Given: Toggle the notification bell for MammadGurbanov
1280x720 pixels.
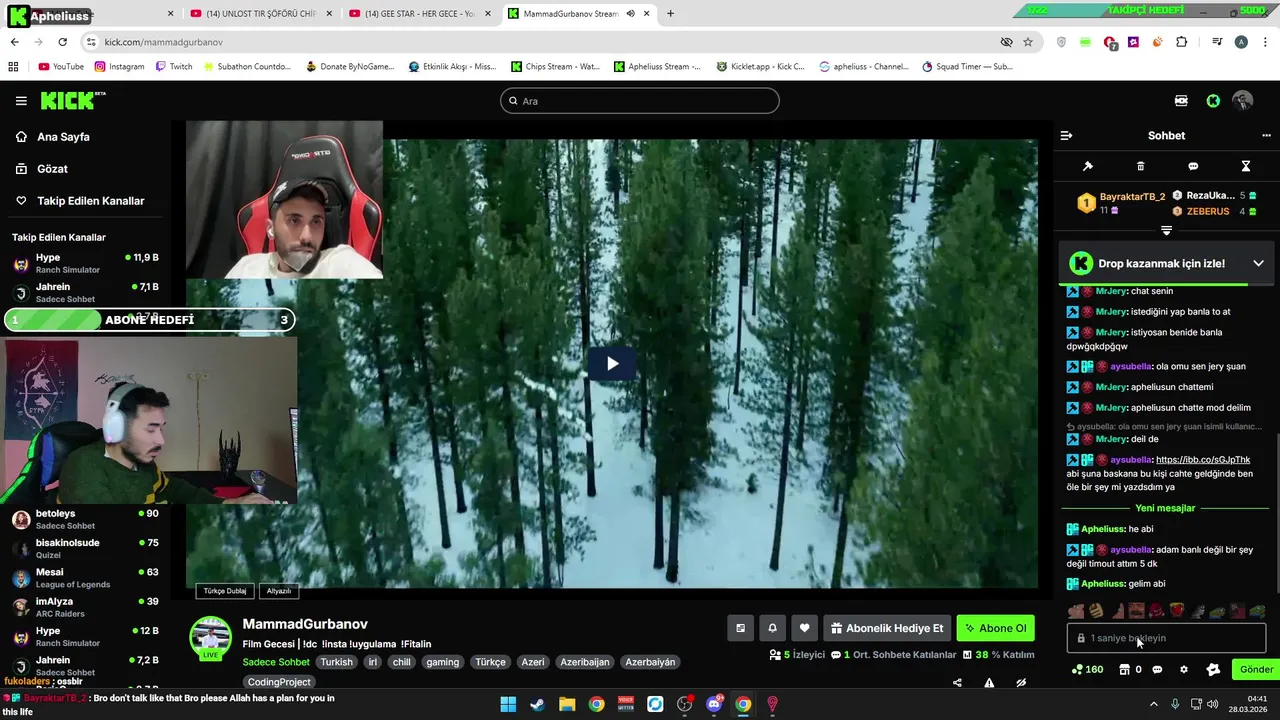Looking at the screenshot, I should point(772,628).
